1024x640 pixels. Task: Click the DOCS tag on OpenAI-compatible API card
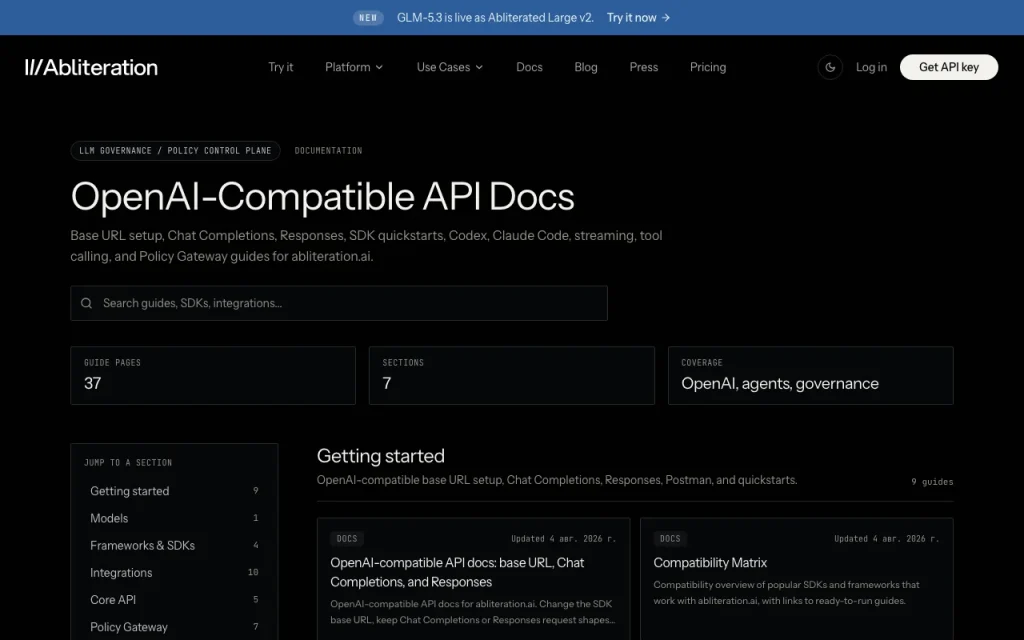click(x=347, y=539)
